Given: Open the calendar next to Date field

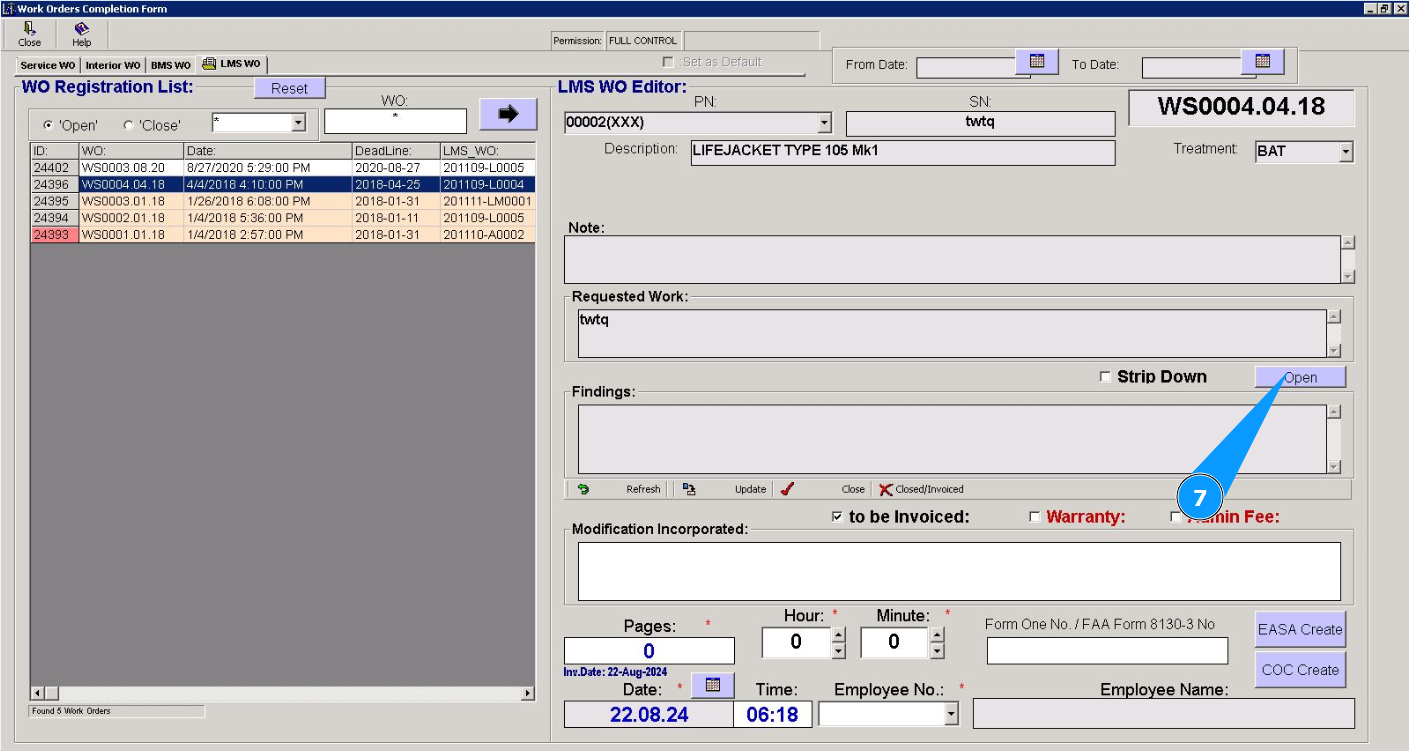Looking at the screenshot, I should pos(713,685).
